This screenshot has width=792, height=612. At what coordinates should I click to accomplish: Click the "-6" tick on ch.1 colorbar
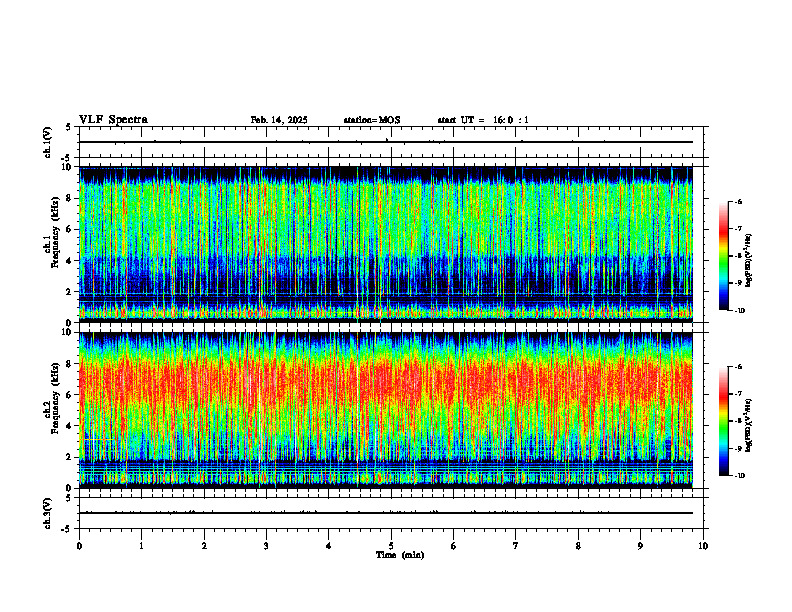pos(739,201)
